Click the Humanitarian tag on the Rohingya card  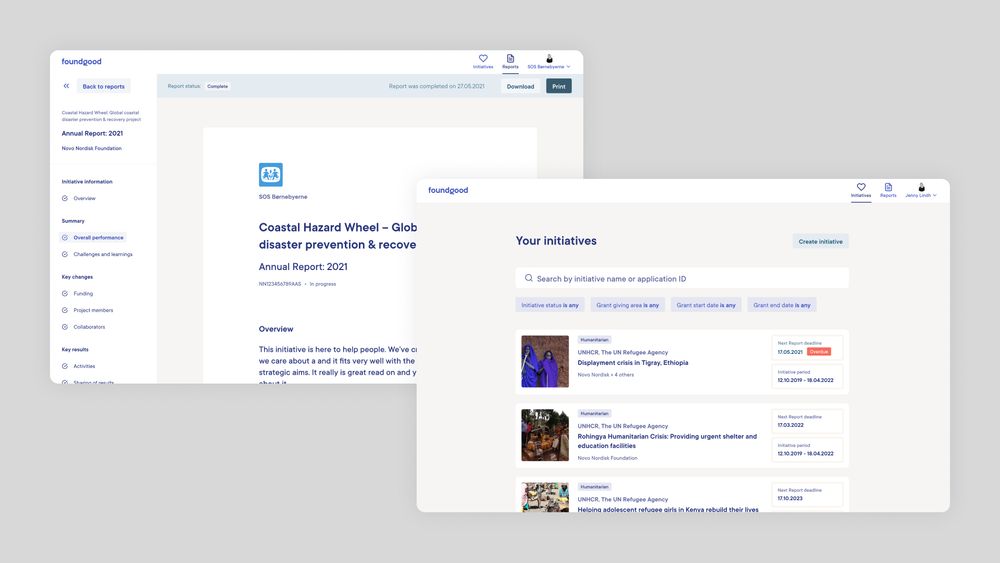[594, 413]
